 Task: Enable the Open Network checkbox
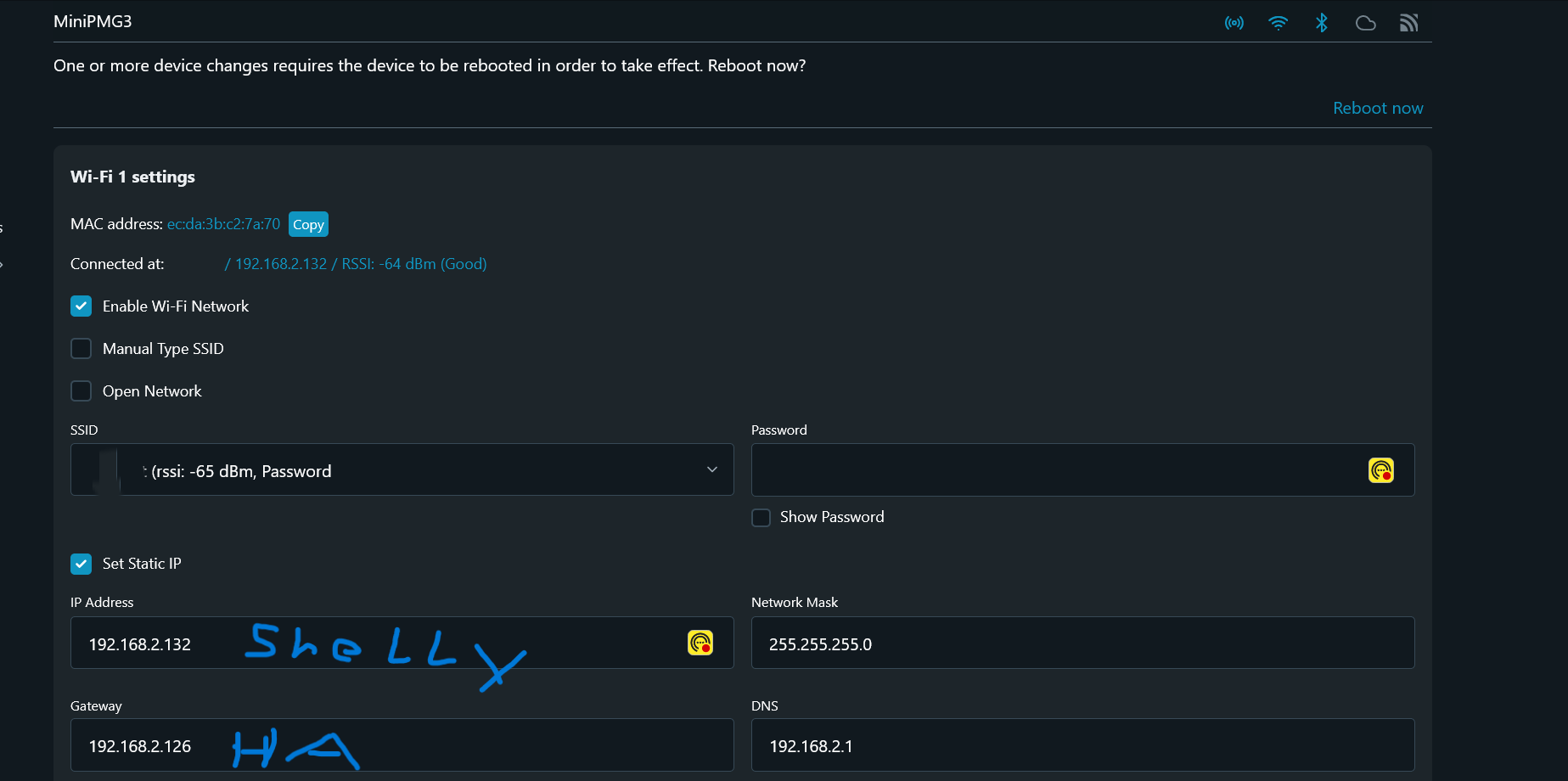tap(81, 391)
